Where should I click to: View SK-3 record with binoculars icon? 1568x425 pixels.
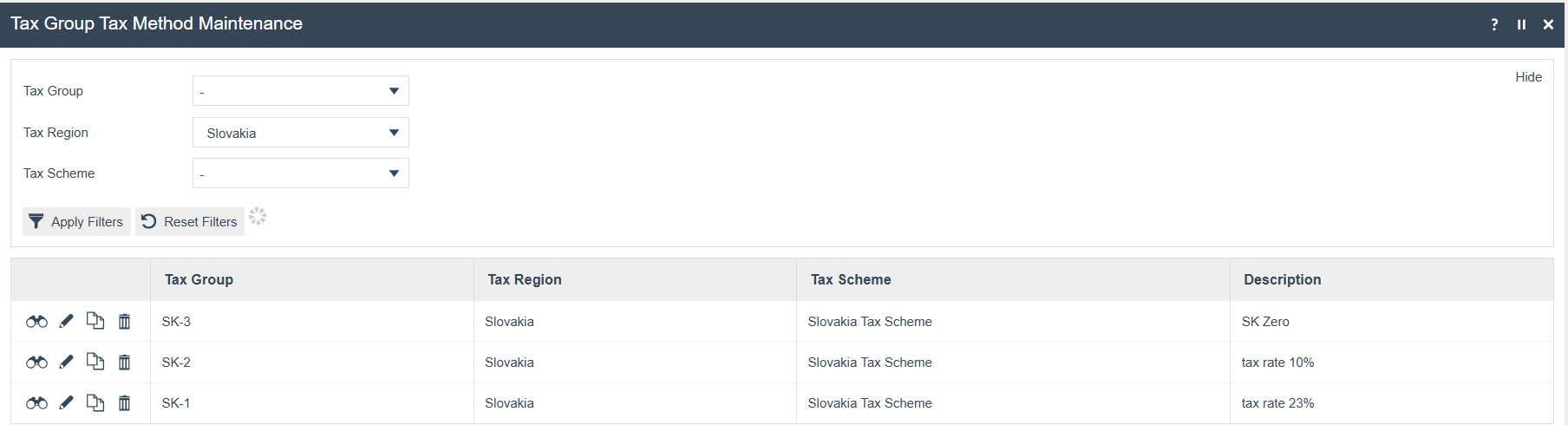pos(36,322)
